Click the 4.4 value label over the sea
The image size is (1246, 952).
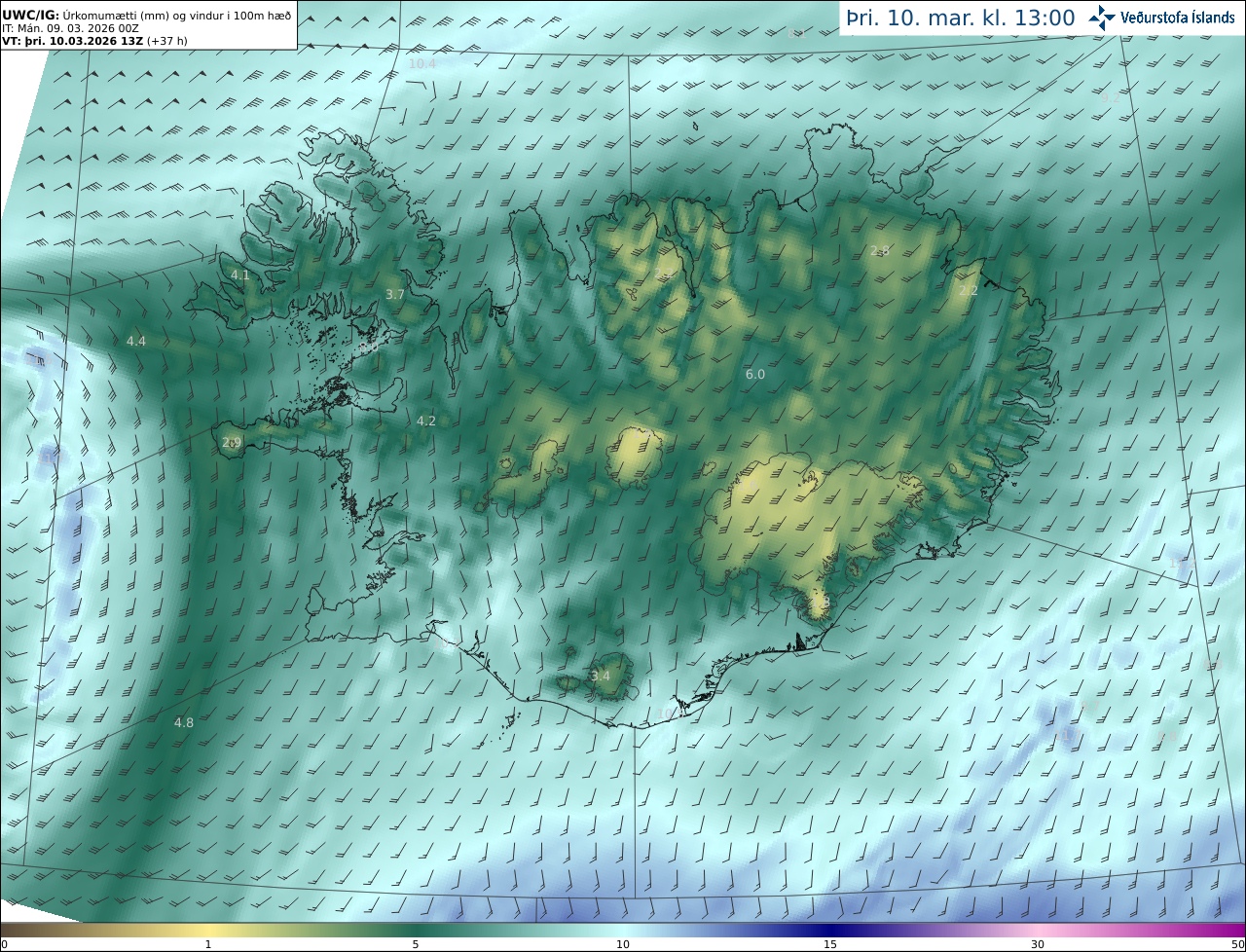click(136, 342)
